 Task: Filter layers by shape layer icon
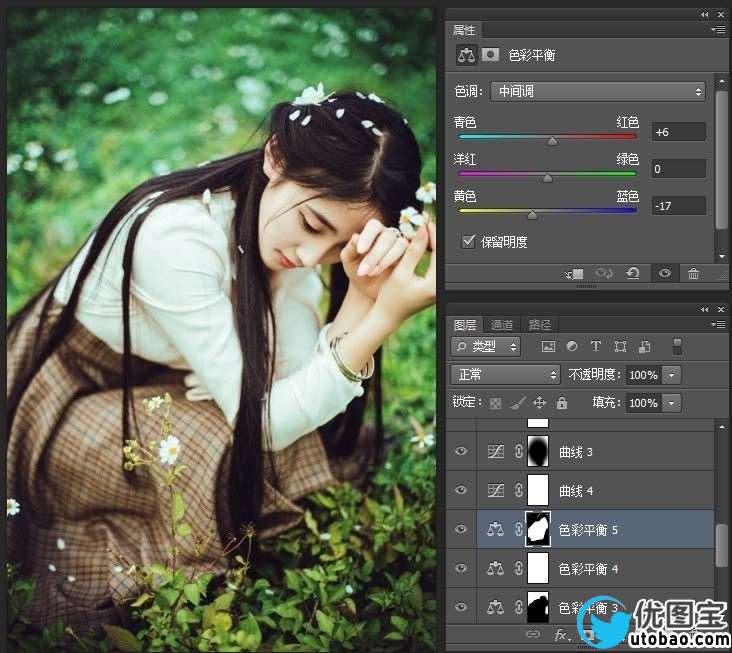tap(620, 346)
